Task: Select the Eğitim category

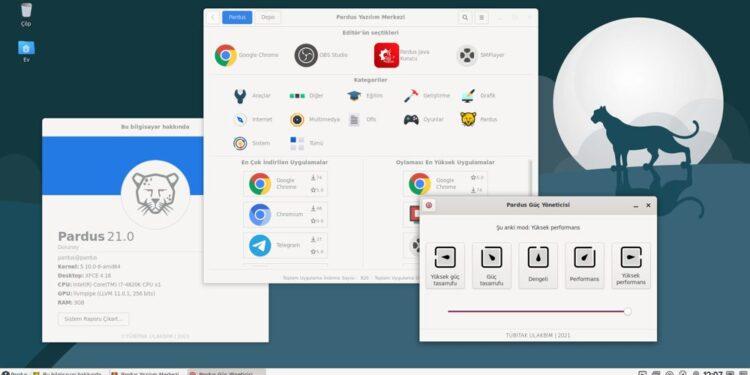Action: (x=365, y=96)
